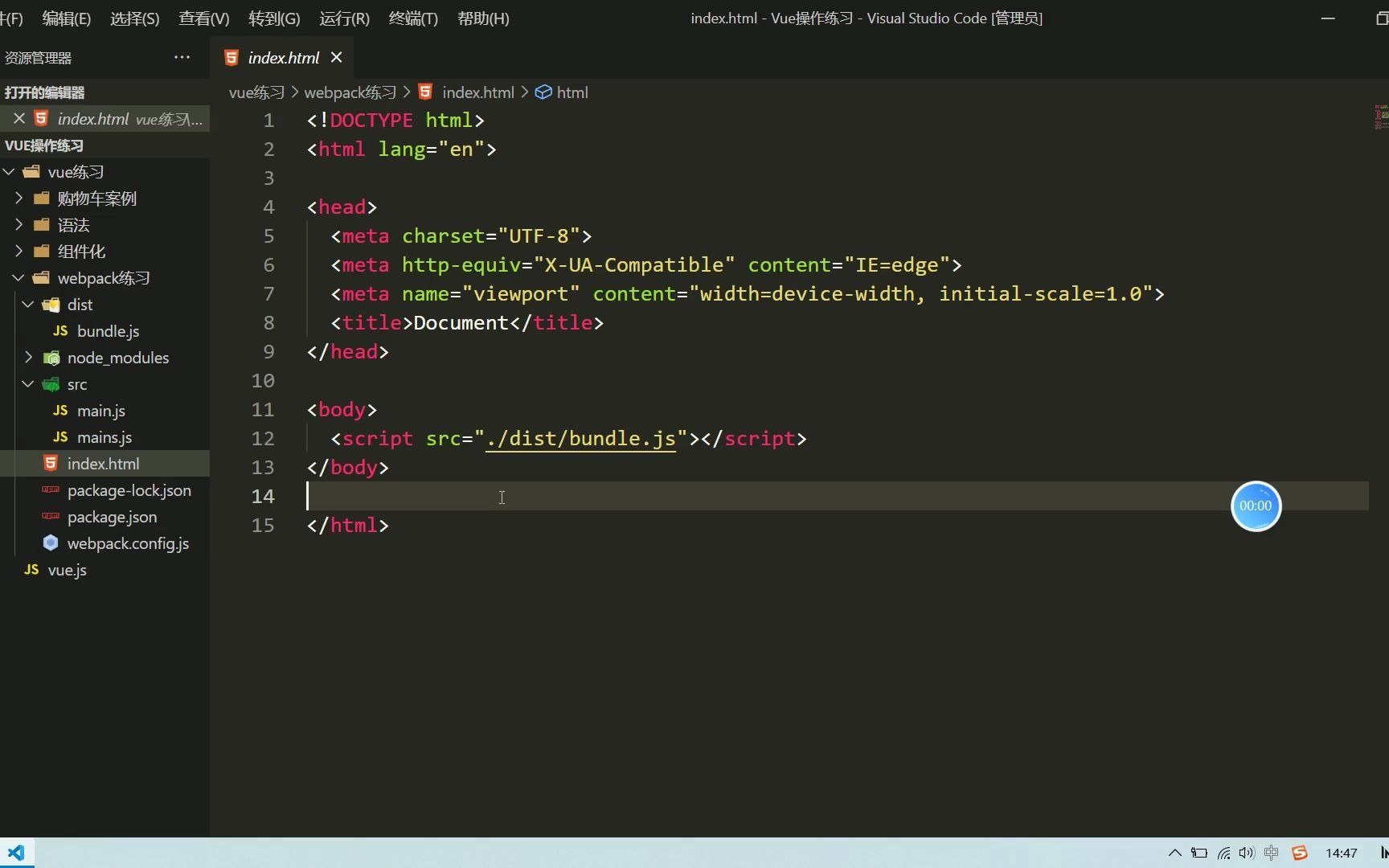Toggle the Chinese IME language indicator
The width and height of the screenshot is (1389, 868).
click(x=1272, y=853)
